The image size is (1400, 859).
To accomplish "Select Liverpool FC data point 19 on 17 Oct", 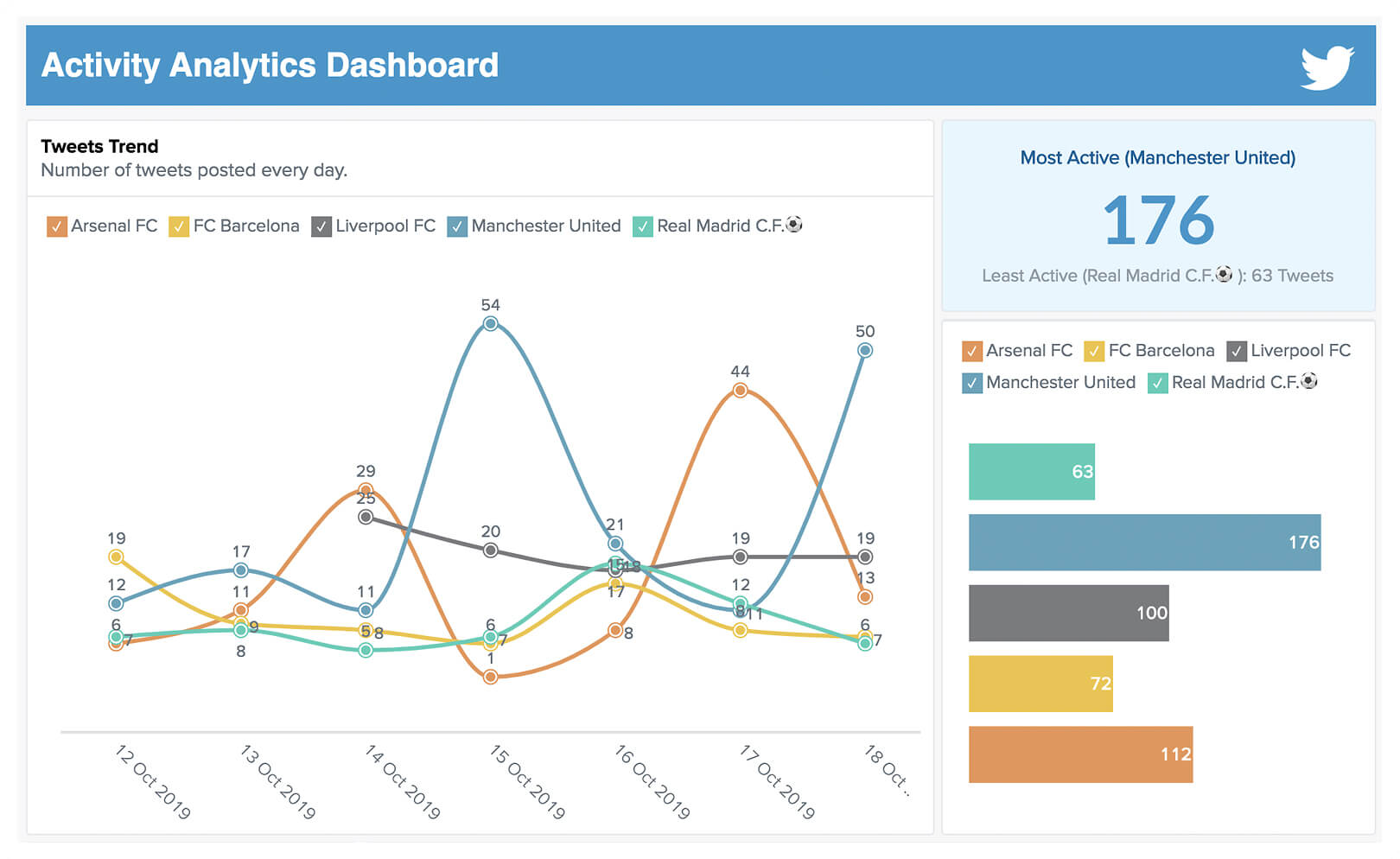I will click(740, 557).
